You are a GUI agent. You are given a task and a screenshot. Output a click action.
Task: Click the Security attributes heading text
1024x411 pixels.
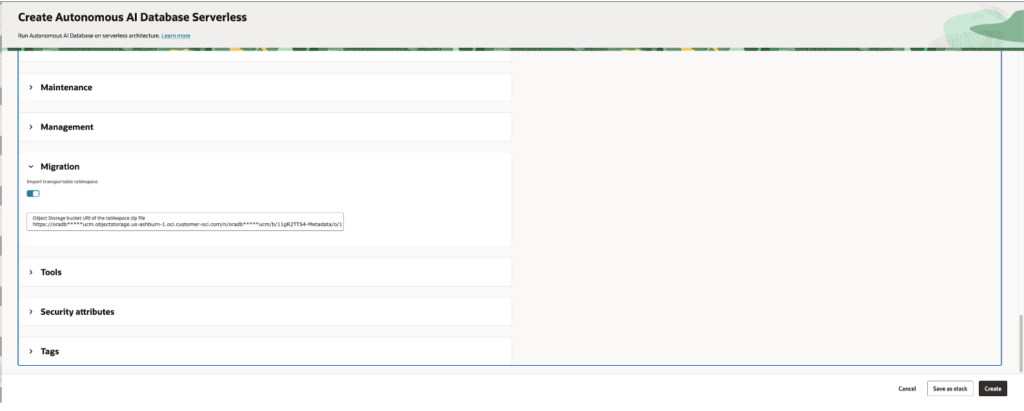[x=78, y=312]
